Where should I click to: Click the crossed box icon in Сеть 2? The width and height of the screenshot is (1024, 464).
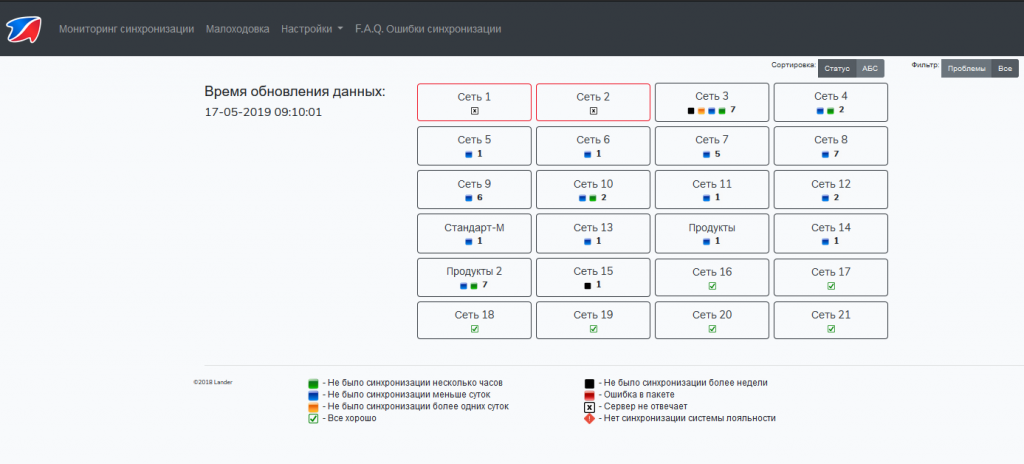[x=593, y=110]
